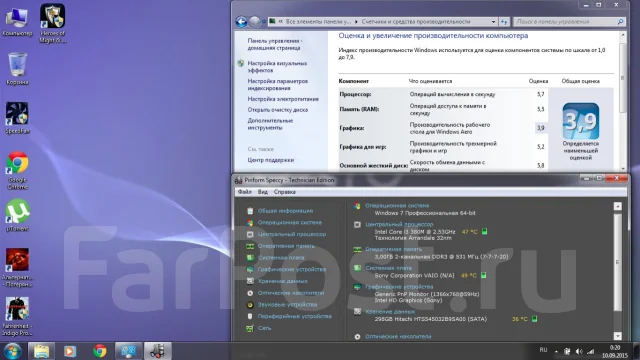The width and height of the screenshot is (640, 360).
Task: Select Центральный процессор in Speccy sidebar
Action: click(291, 234)
